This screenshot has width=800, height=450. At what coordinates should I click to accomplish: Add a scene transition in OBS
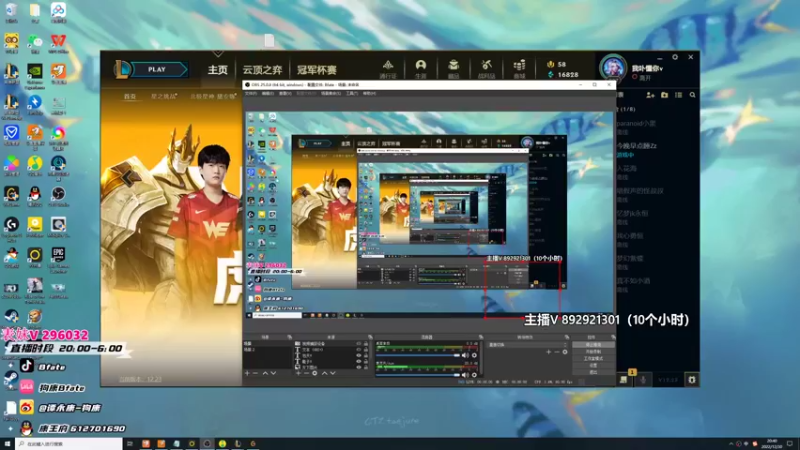point(548,352)
